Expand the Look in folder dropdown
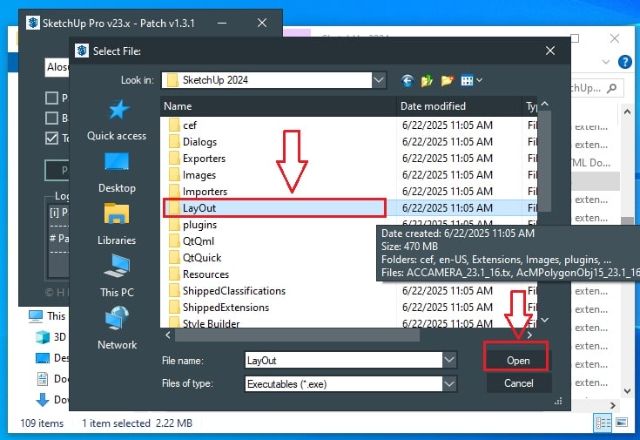The height and width of the screenshot is (440, 640). [x=378, y=80]
